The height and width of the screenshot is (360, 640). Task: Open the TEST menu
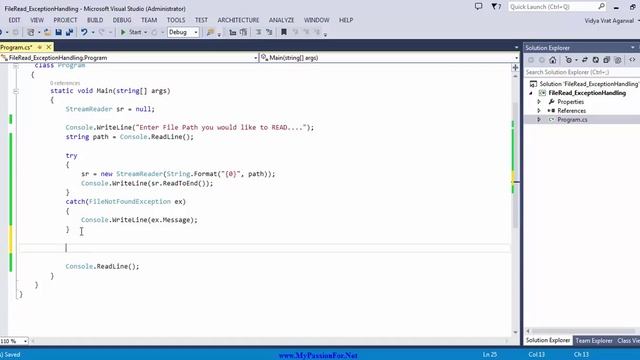201,20
